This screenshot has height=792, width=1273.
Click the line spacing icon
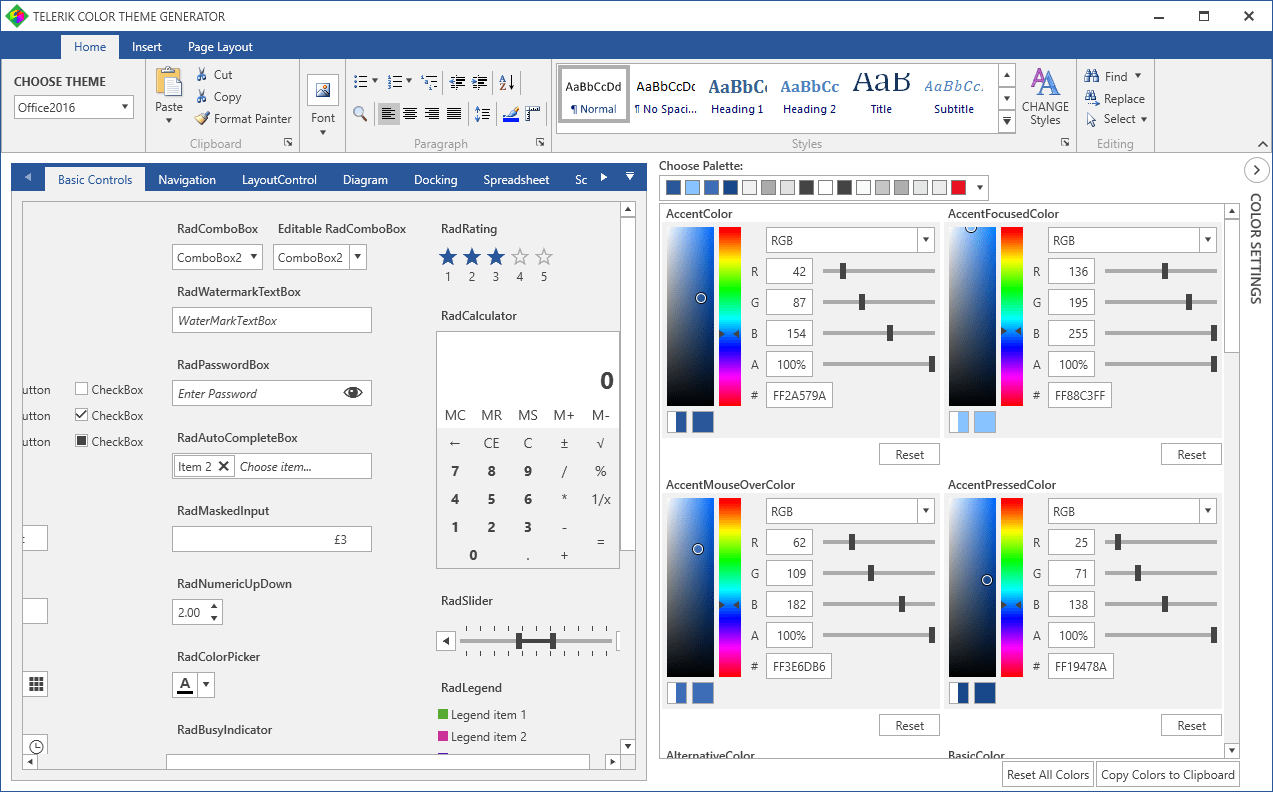coord(483,114)
